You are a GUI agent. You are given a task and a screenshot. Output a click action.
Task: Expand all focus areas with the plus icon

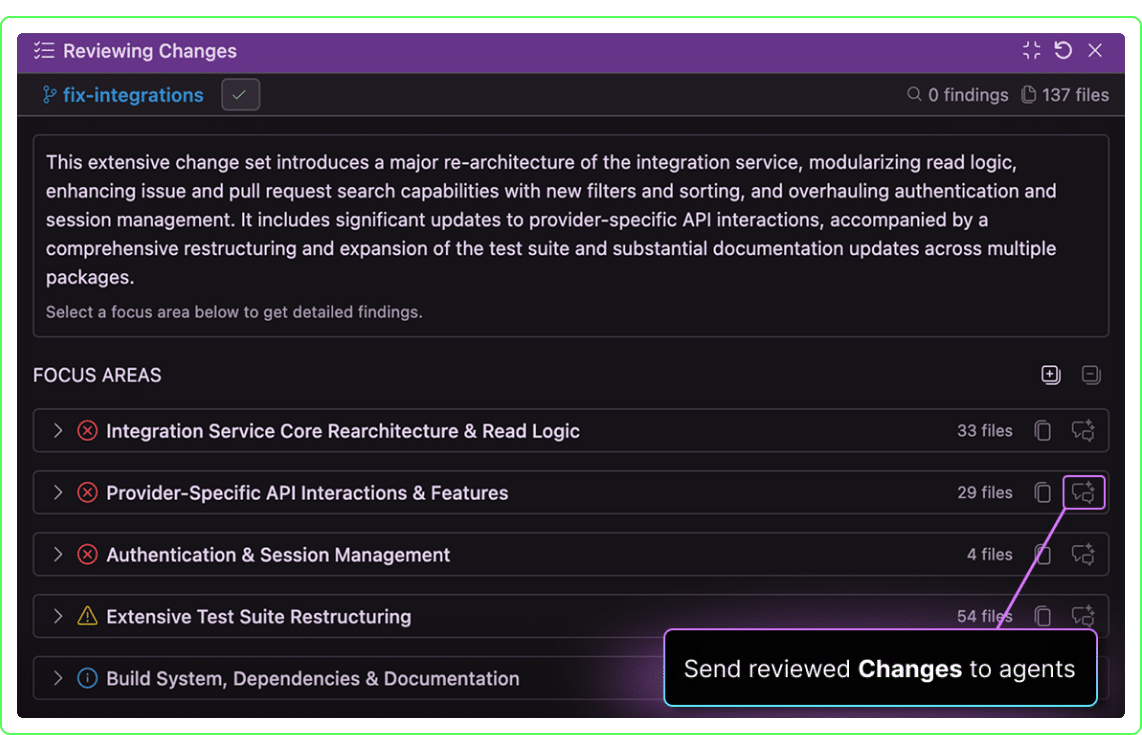coord(1050,374)
